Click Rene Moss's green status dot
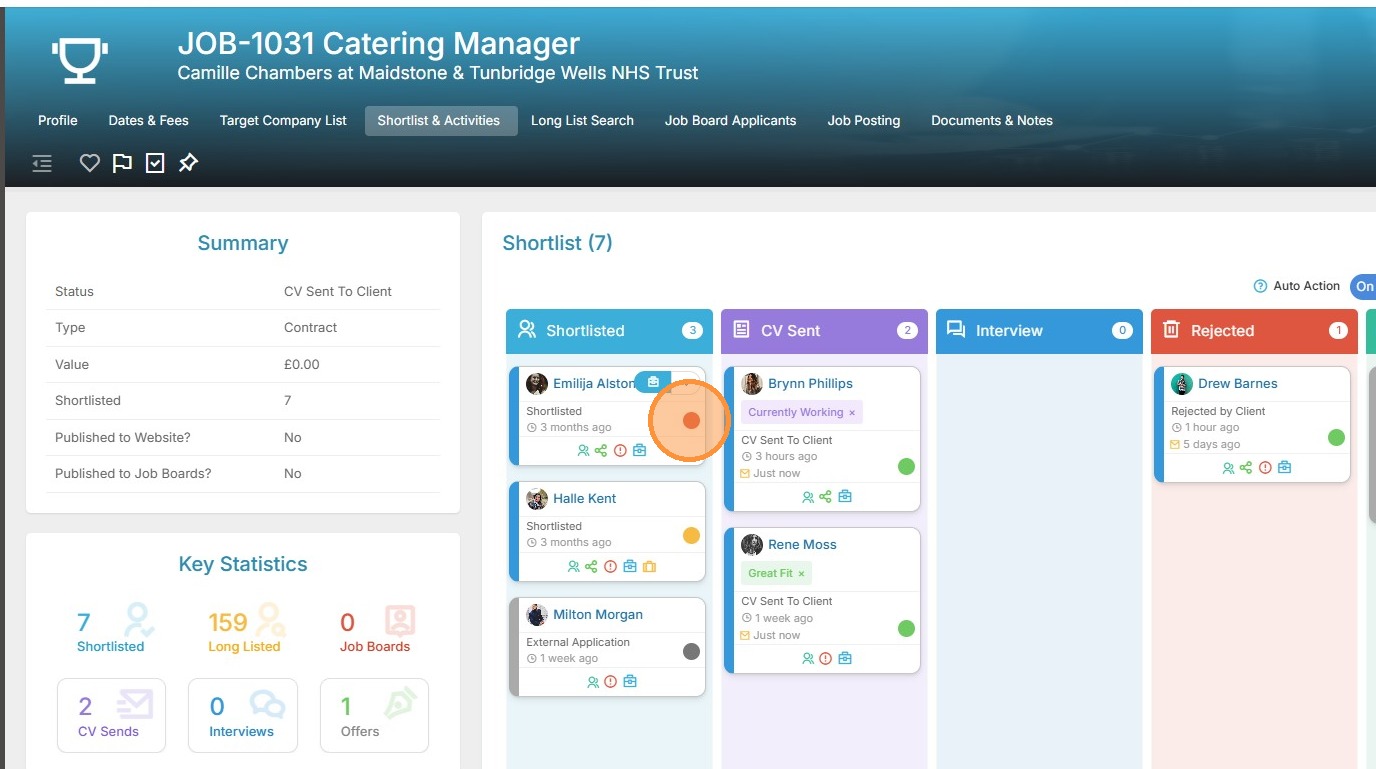Viewport: 1376px width, 769px height. pos(906,628)
